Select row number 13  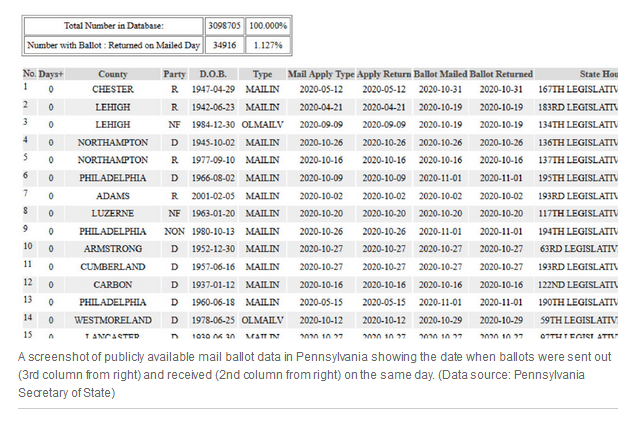tap(28, 300)
